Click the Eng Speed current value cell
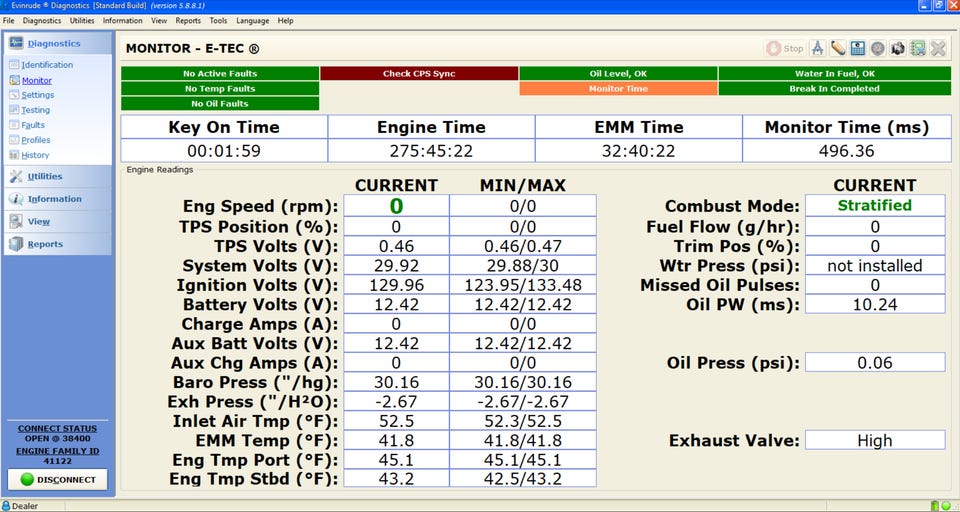 coord(397,206)
